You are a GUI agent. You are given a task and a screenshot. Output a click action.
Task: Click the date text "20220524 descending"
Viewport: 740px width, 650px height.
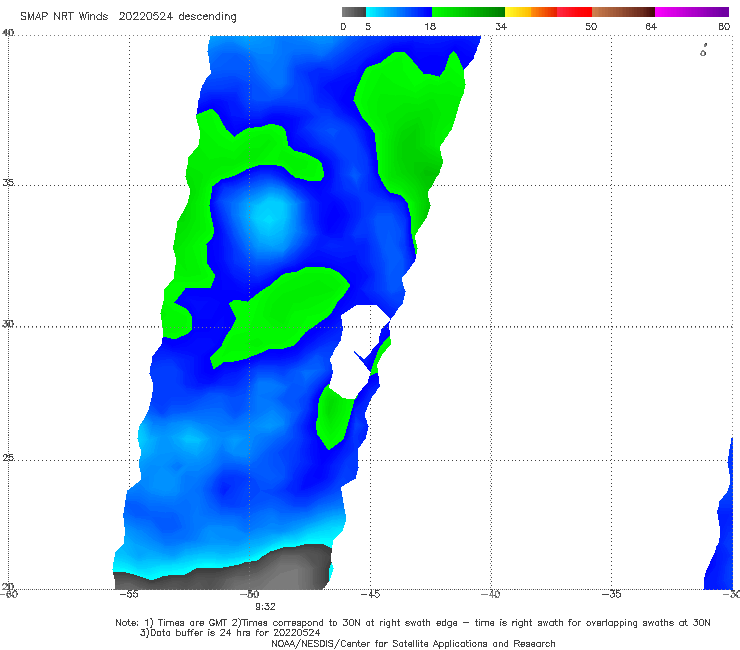(x=177, y=17)
